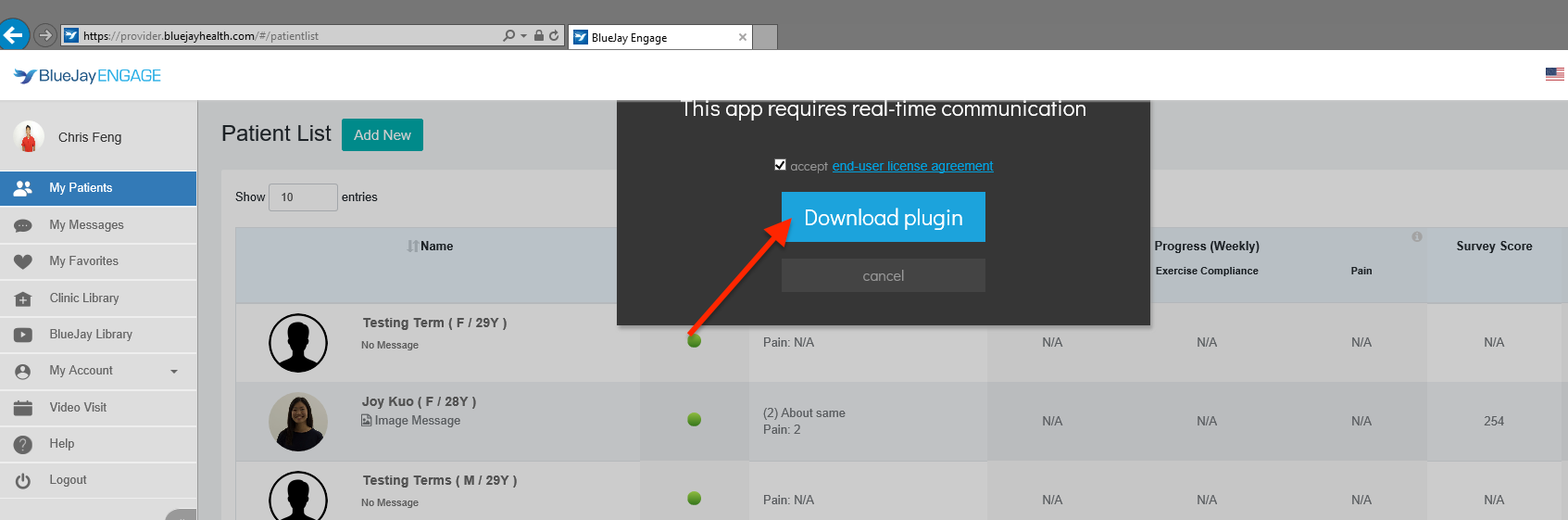Open patient Testing Terms ( M / 29Y )
This screenshot has height=520, width=1568.
coord(440,480)
